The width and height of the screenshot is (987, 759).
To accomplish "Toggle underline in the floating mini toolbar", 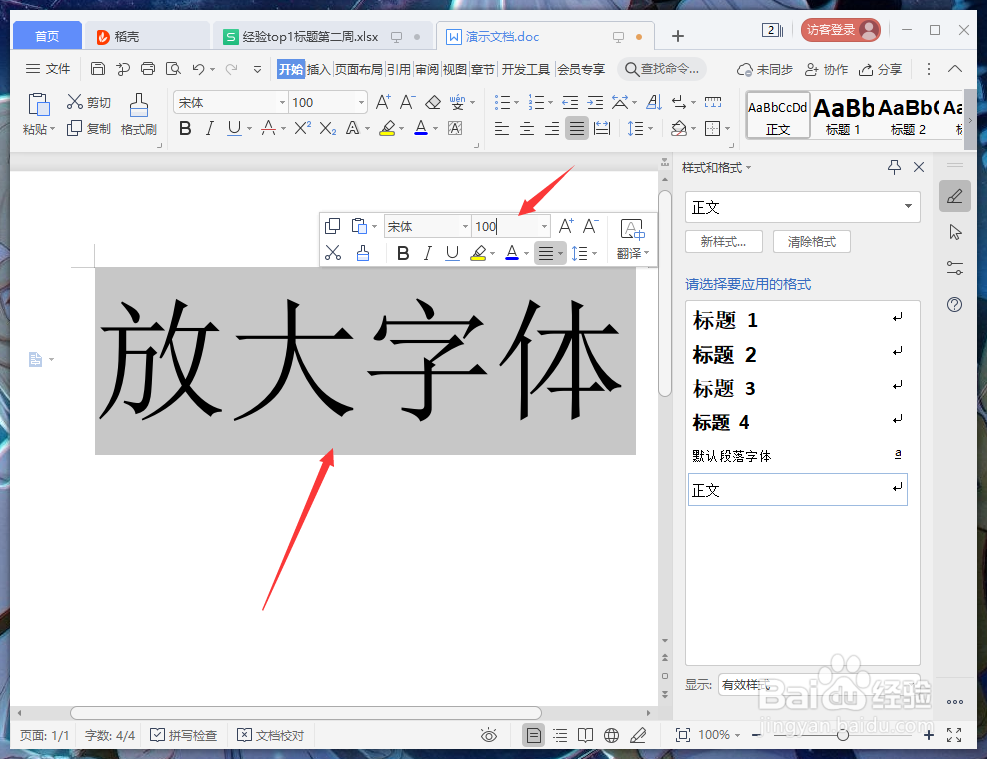I will 451,253.
